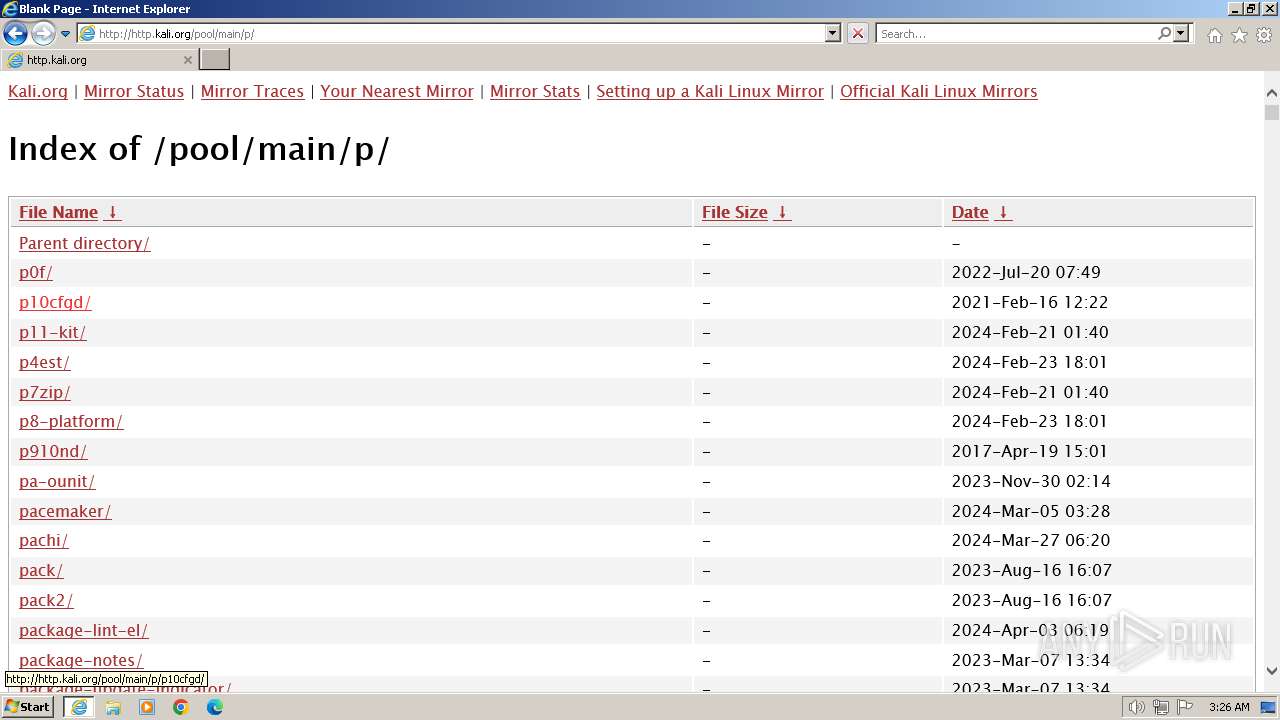
Task: Open the p0f/ directory
Action: pos(36,272)
